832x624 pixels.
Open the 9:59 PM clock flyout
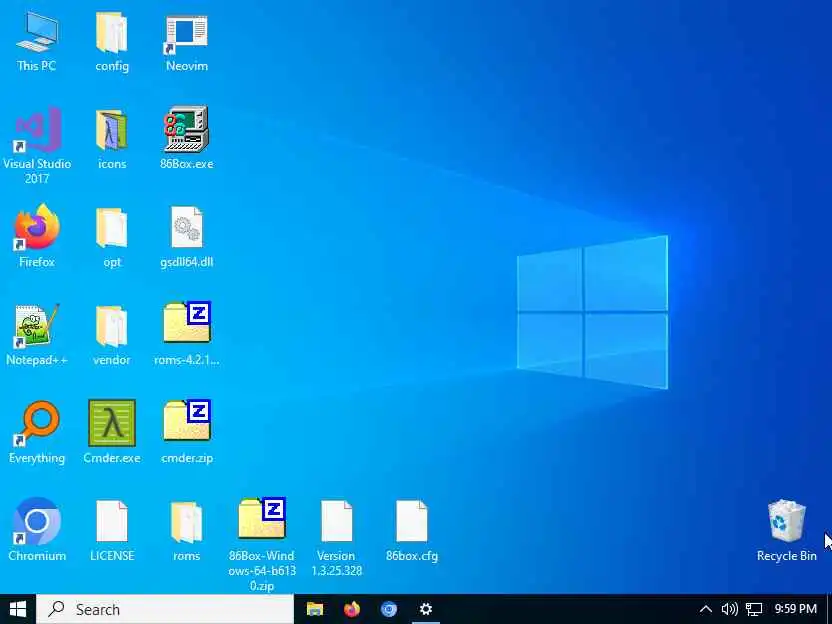click(x=795, y=609)
